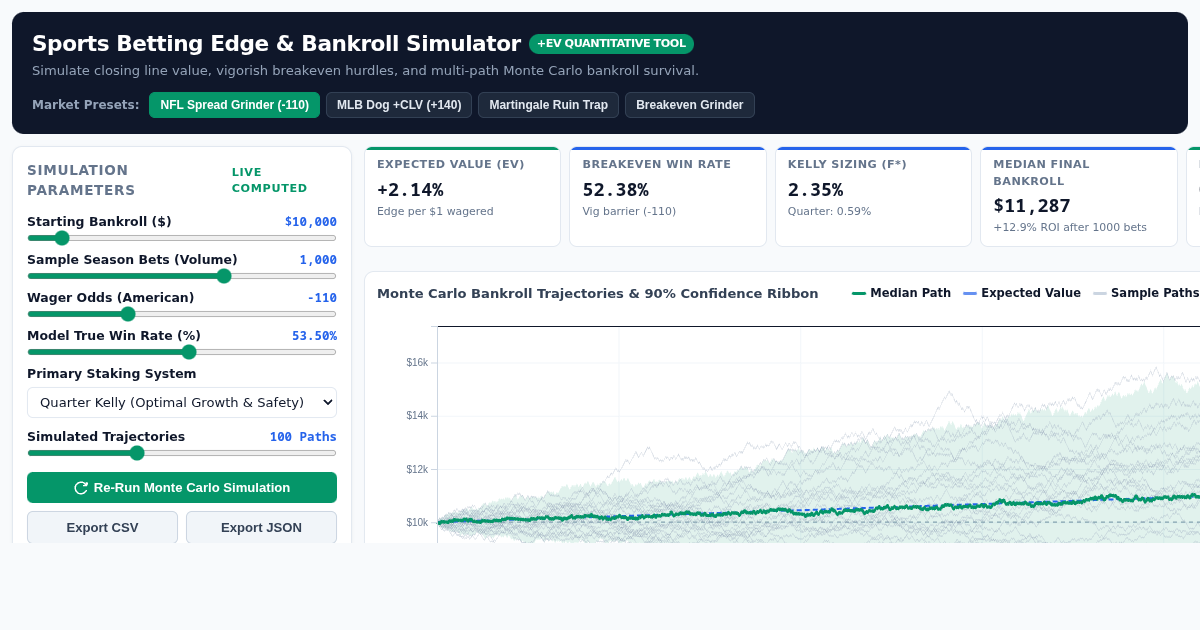Click the $10k axis label on chart
Image resolution: width=1200 pixels, height=630 pixels.
pos(417,522)
